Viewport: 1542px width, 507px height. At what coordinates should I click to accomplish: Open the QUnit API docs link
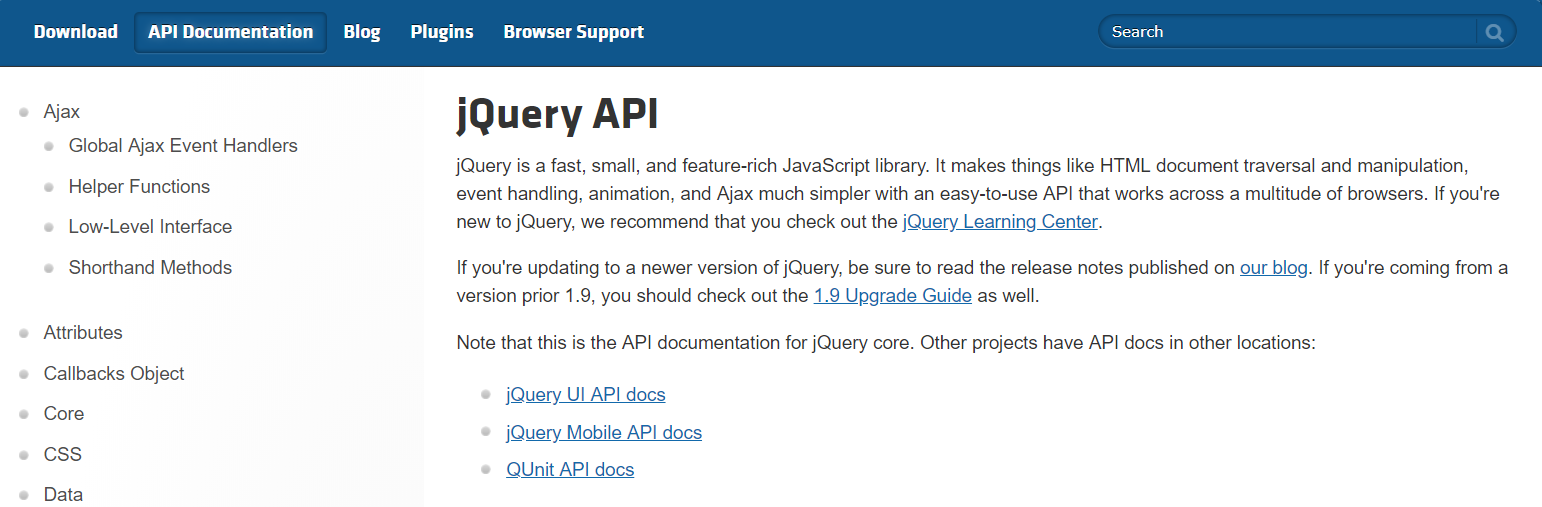pos(570,470)
